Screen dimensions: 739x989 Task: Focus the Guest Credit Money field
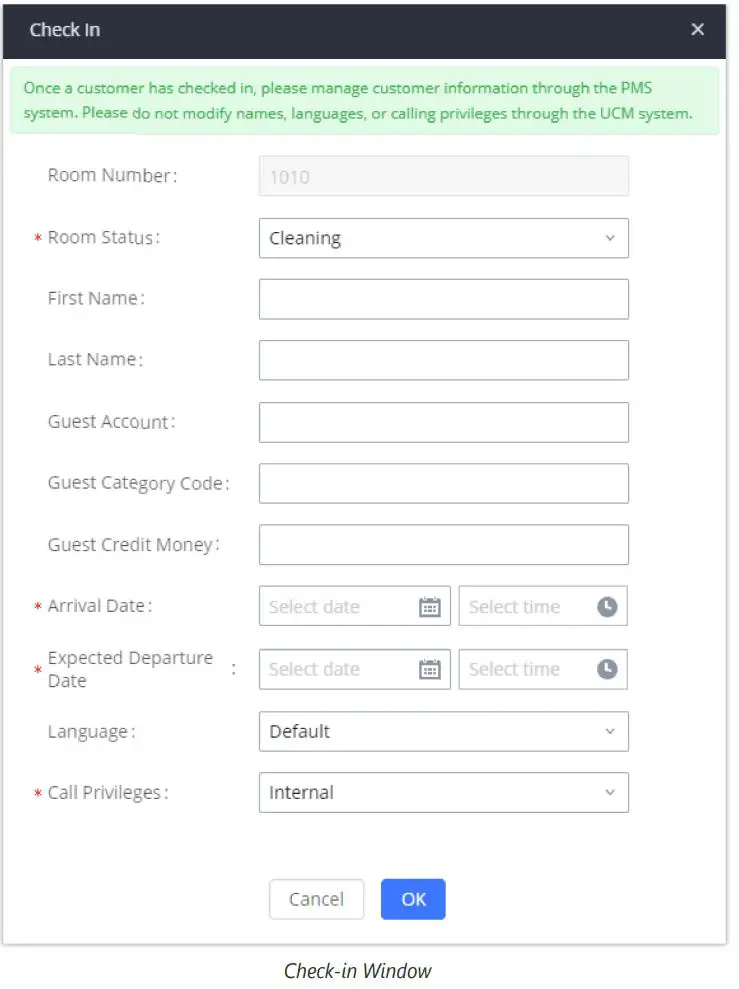pos(443,545)
